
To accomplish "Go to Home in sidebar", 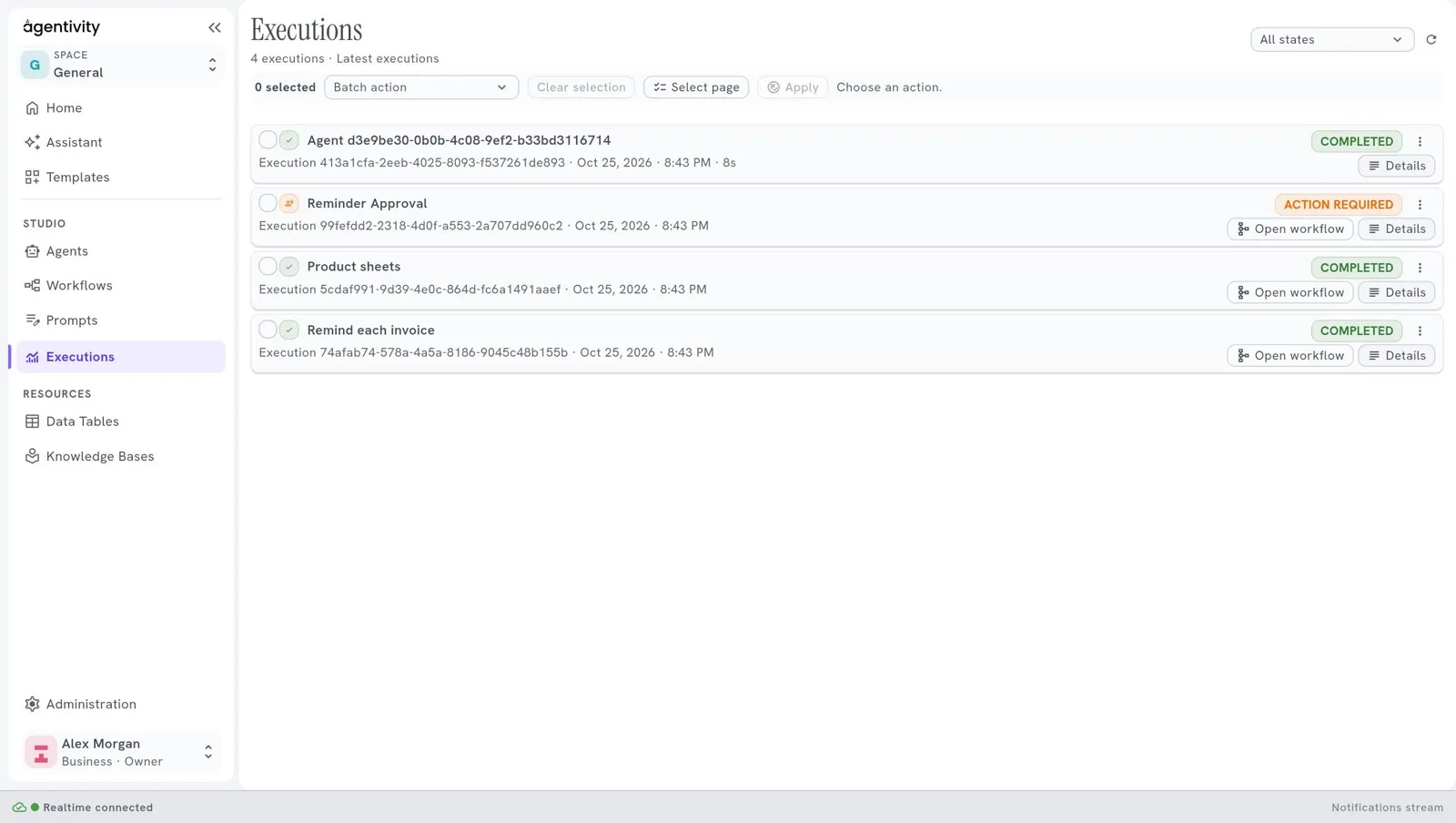I will (x=120, y=108).
